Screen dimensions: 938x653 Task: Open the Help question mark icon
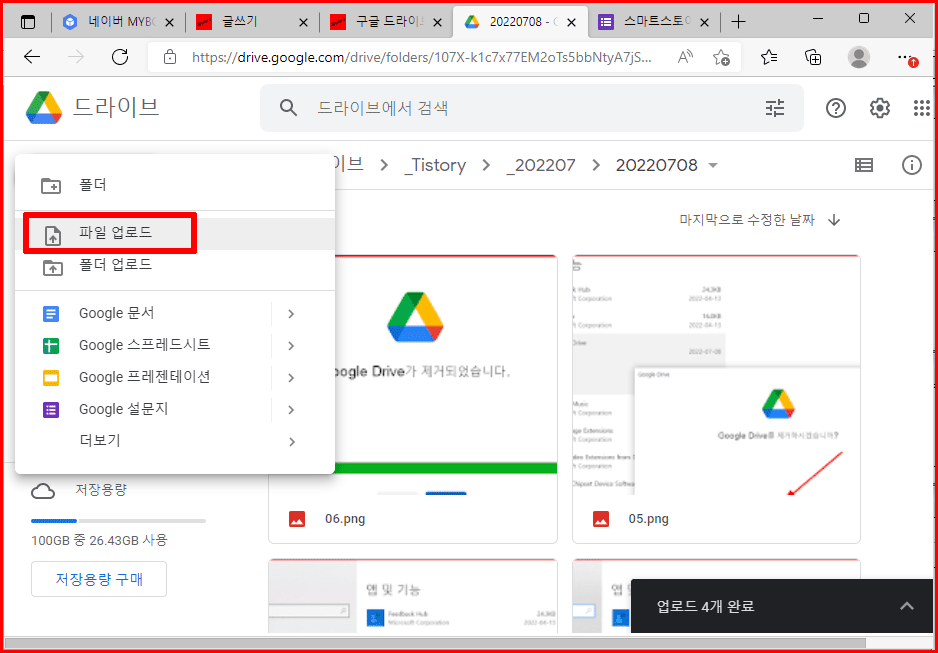[x=836, y=108]
